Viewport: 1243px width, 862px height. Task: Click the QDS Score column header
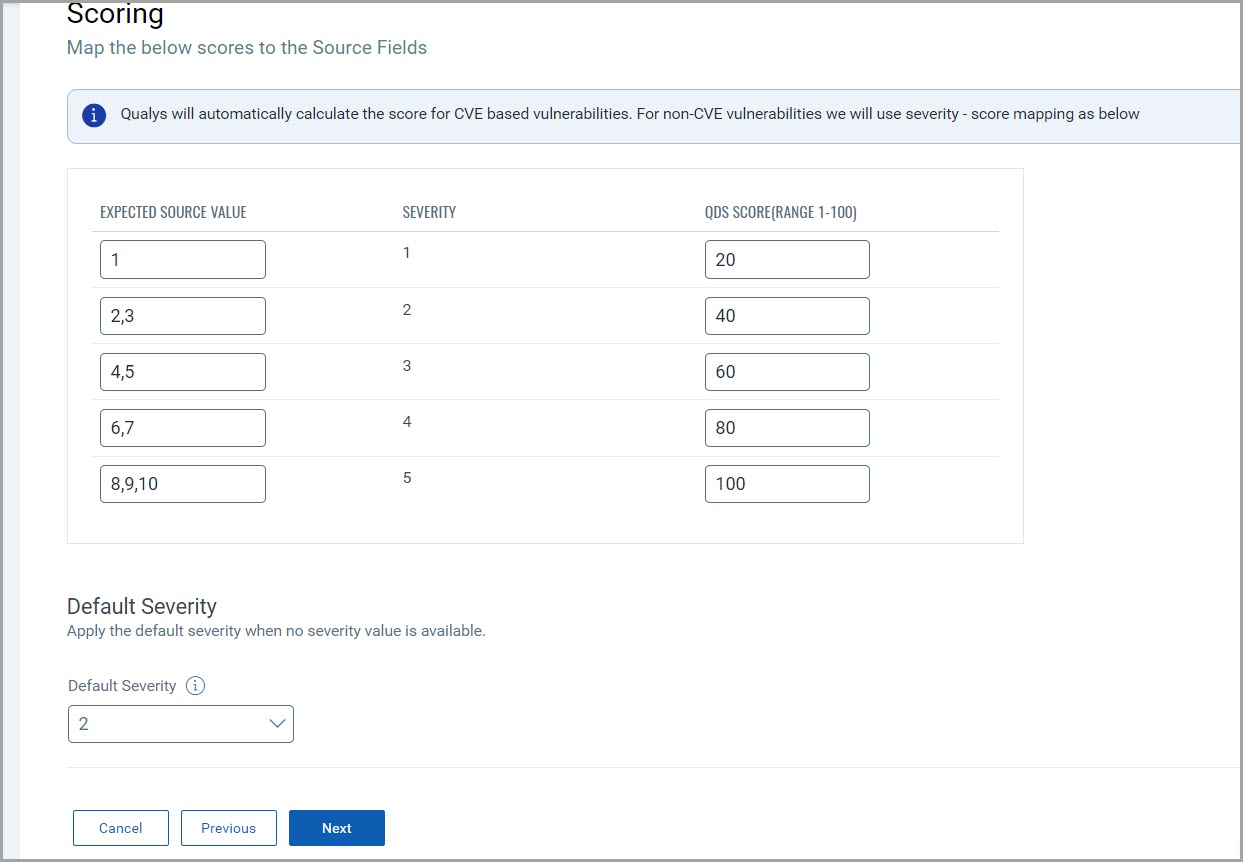tap(780, 212)
